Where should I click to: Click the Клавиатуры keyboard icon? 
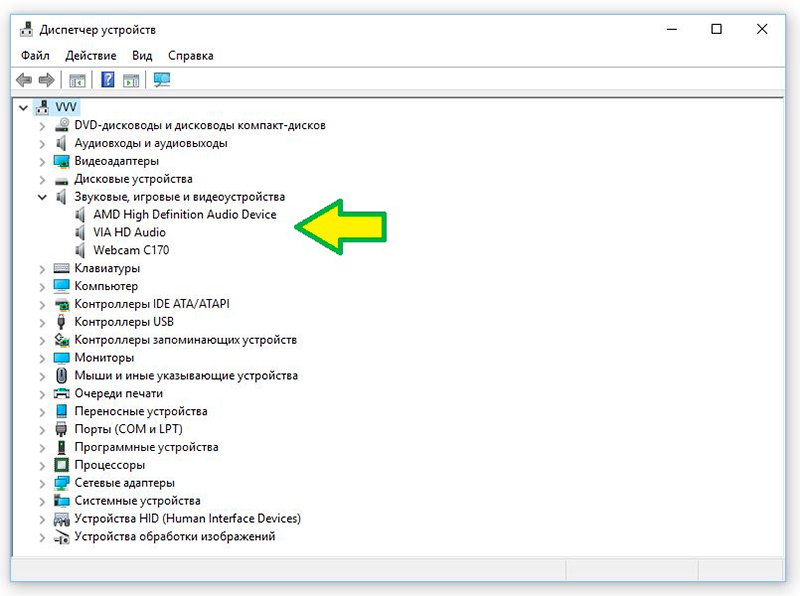[62, 268]
